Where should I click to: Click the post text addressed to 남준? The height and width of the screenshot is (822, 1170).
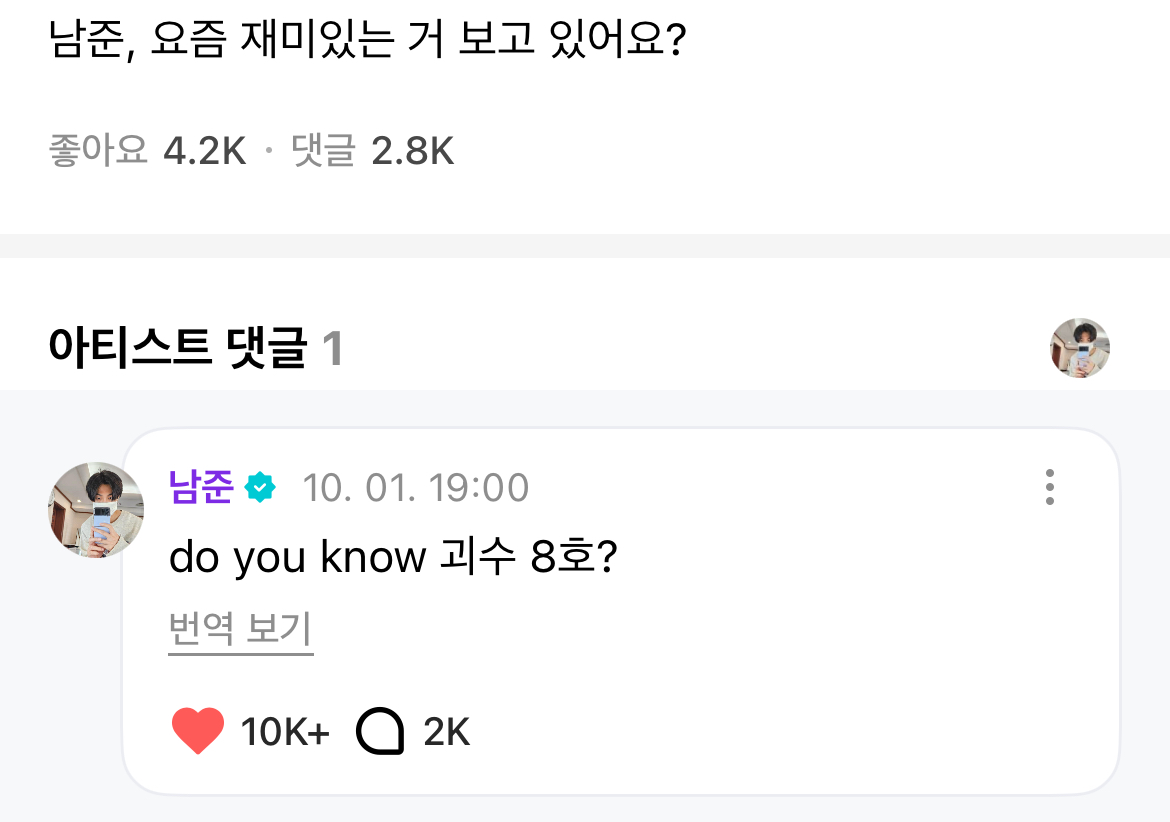pos(366,42)
